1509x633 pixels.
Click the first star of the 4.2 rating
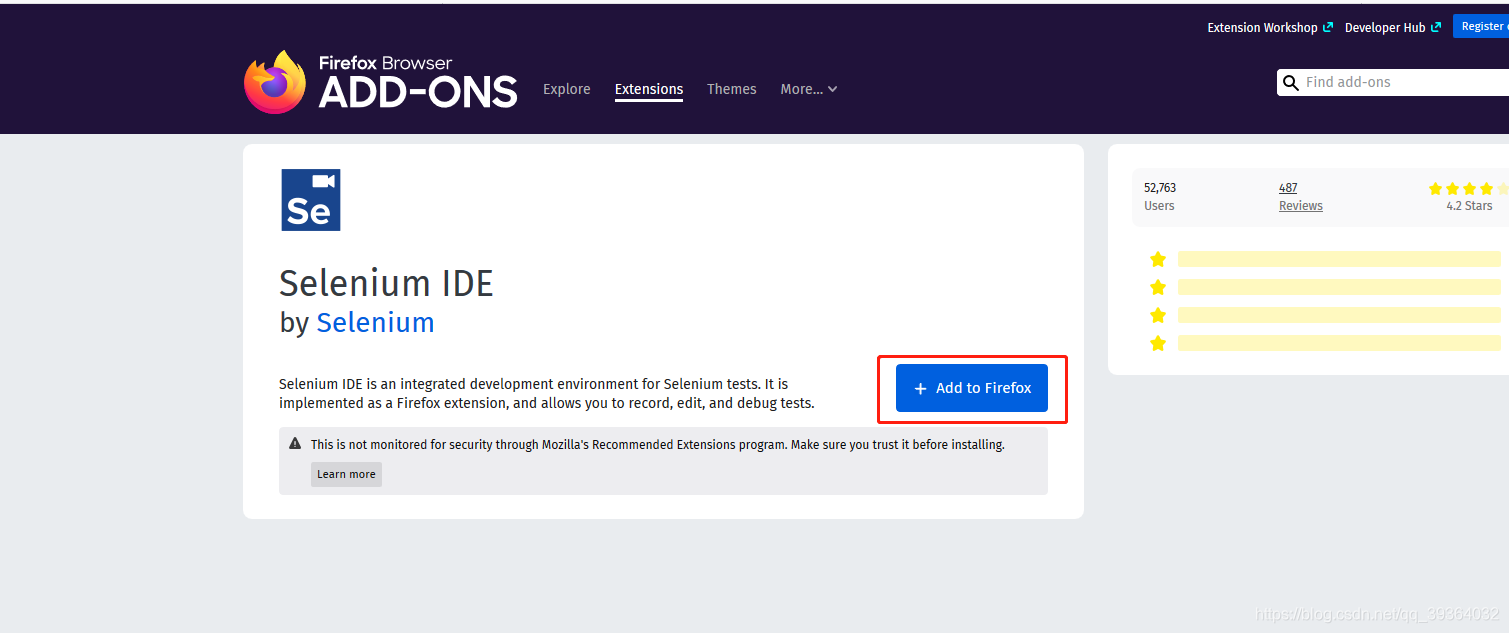tap(1435, 188)
